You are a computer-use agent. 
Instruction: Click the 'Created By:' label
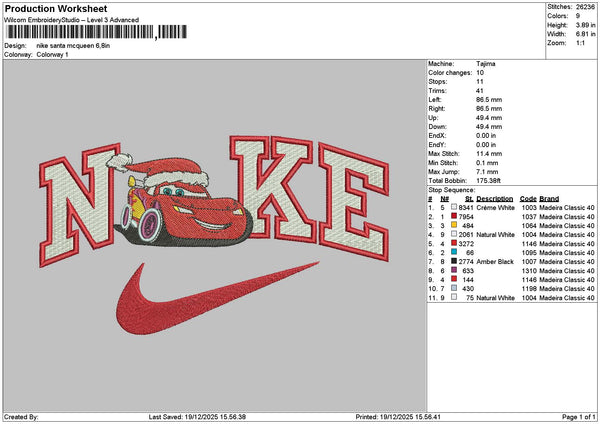click(x=21, y=417)
